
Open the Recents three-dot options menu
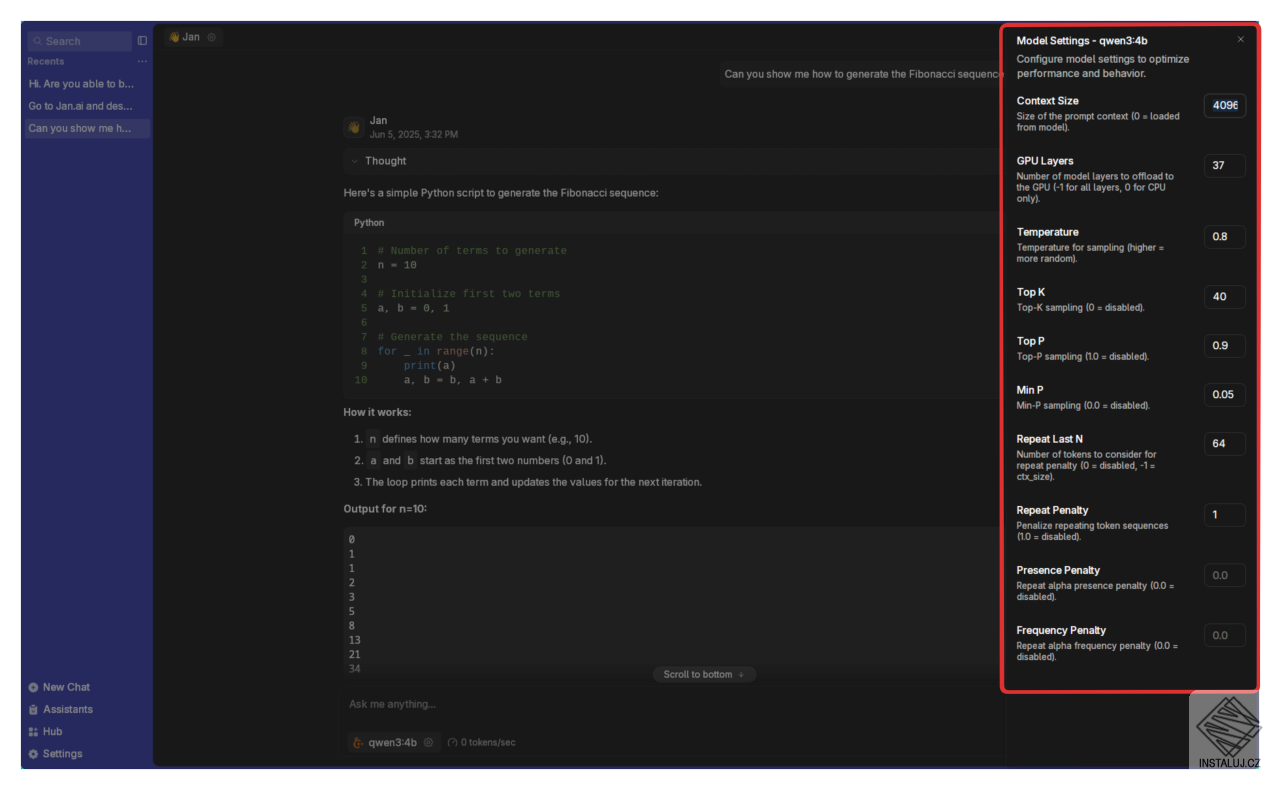click(x=142, y=62)
